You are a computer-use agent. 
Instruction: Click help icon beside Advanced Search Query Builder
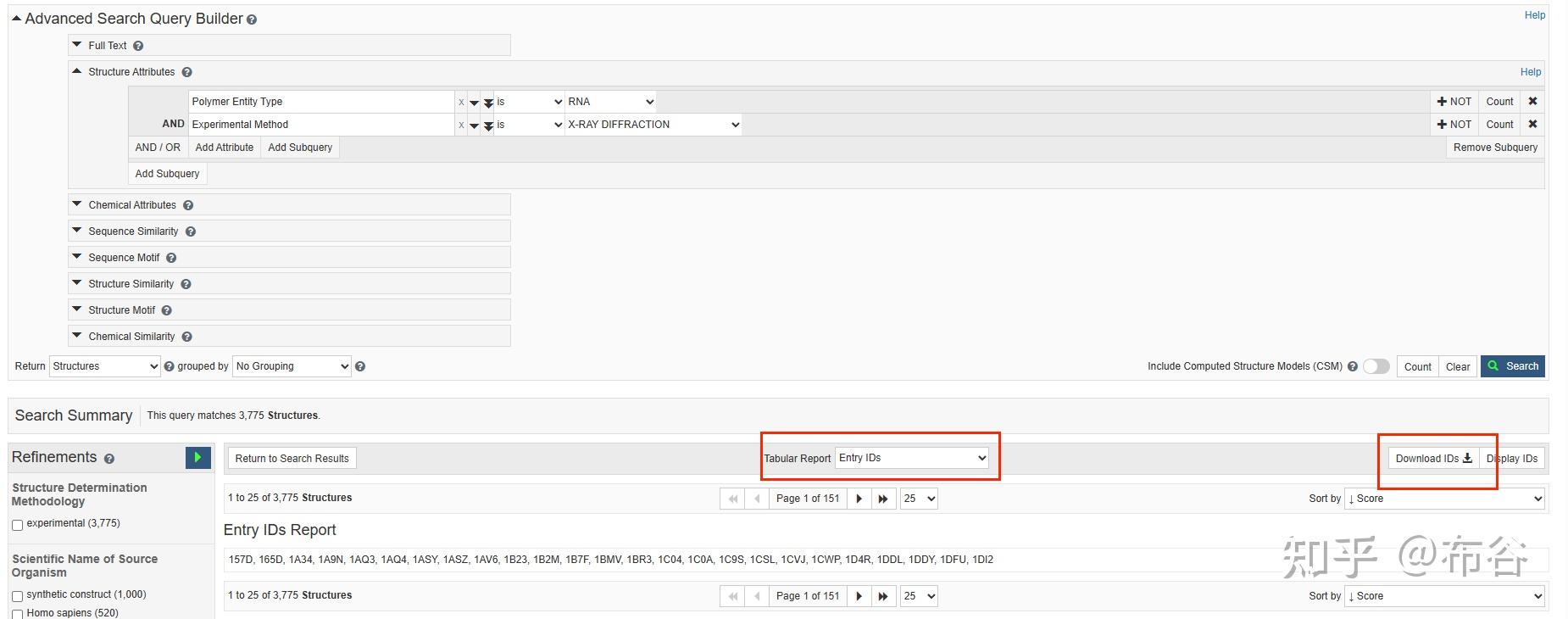click(x=252, y=20)
